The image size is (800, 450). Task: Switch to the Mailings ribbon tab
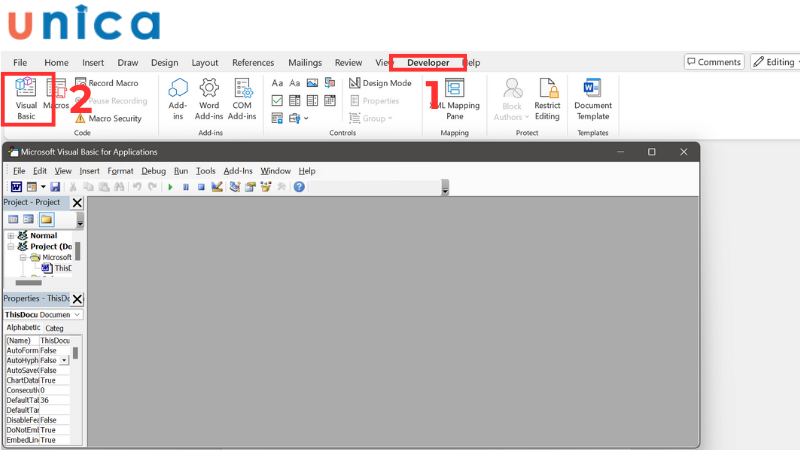(x=305, y=63)
